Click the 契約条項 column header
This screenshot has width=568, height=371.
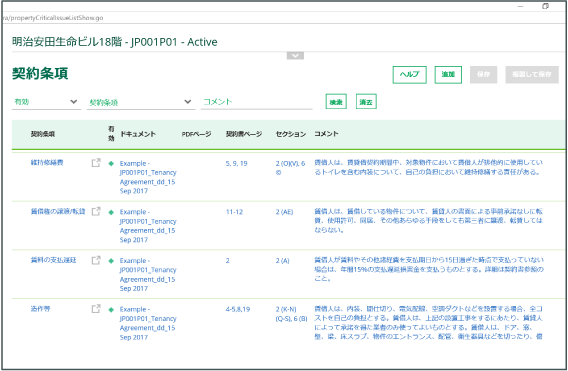[43, 134]
